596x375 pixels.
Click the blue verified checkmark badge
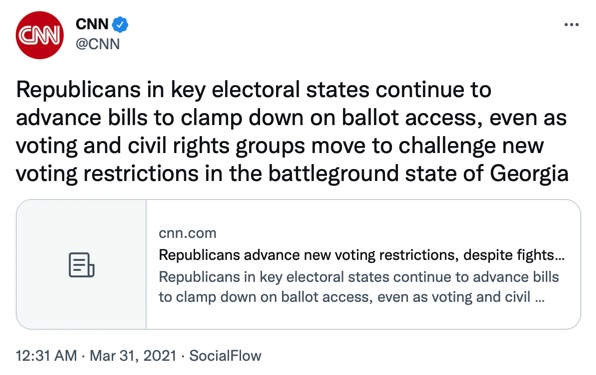[120, 24]
